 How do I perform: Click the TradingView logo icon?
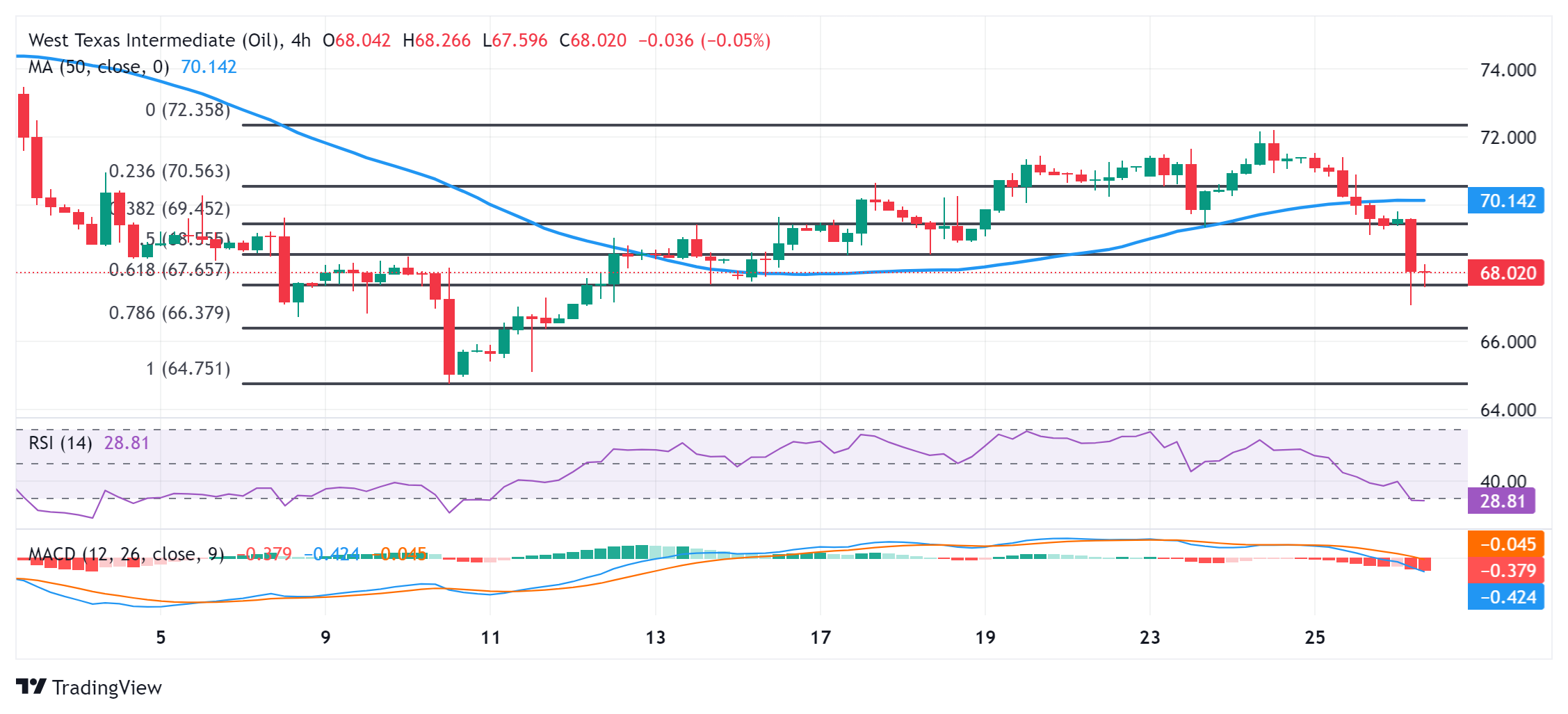tap(31, 686)
